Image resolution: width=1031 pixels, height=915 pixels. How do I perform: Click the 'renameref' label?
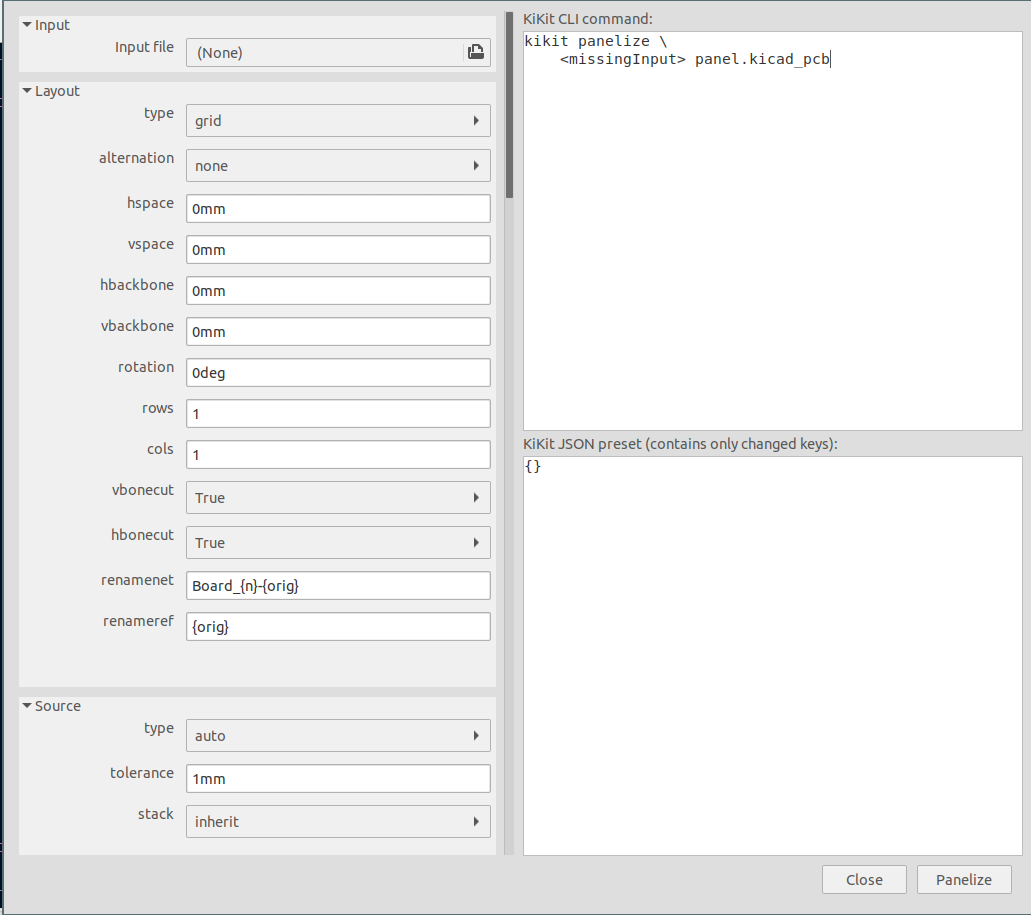point(138,621)
